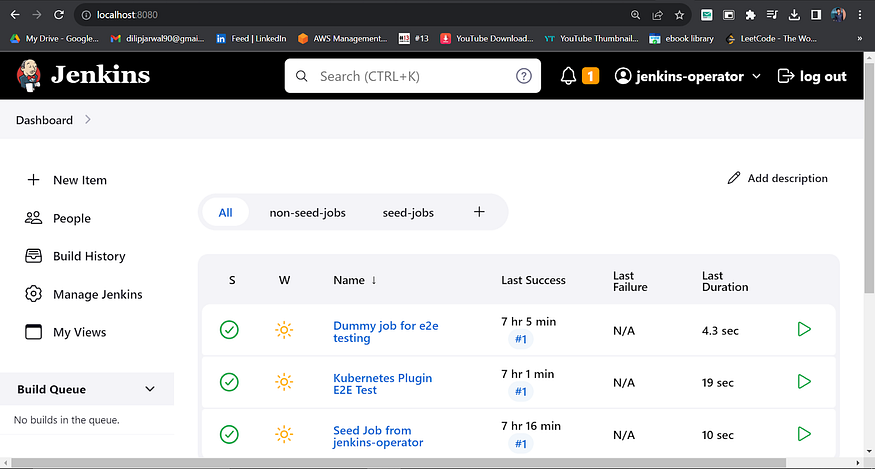Image resolution: width=875 pixels, height=469 pixels.
Task: Click sunny weather icon of Seed Job row
Action: 284,434
